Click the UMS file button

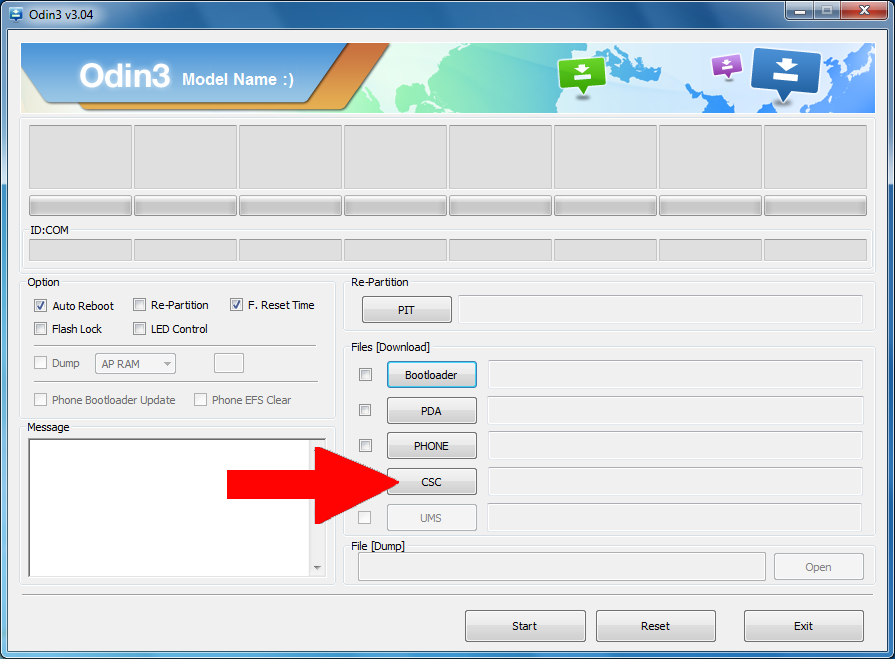pyautogui.click(x=432, y=518)
